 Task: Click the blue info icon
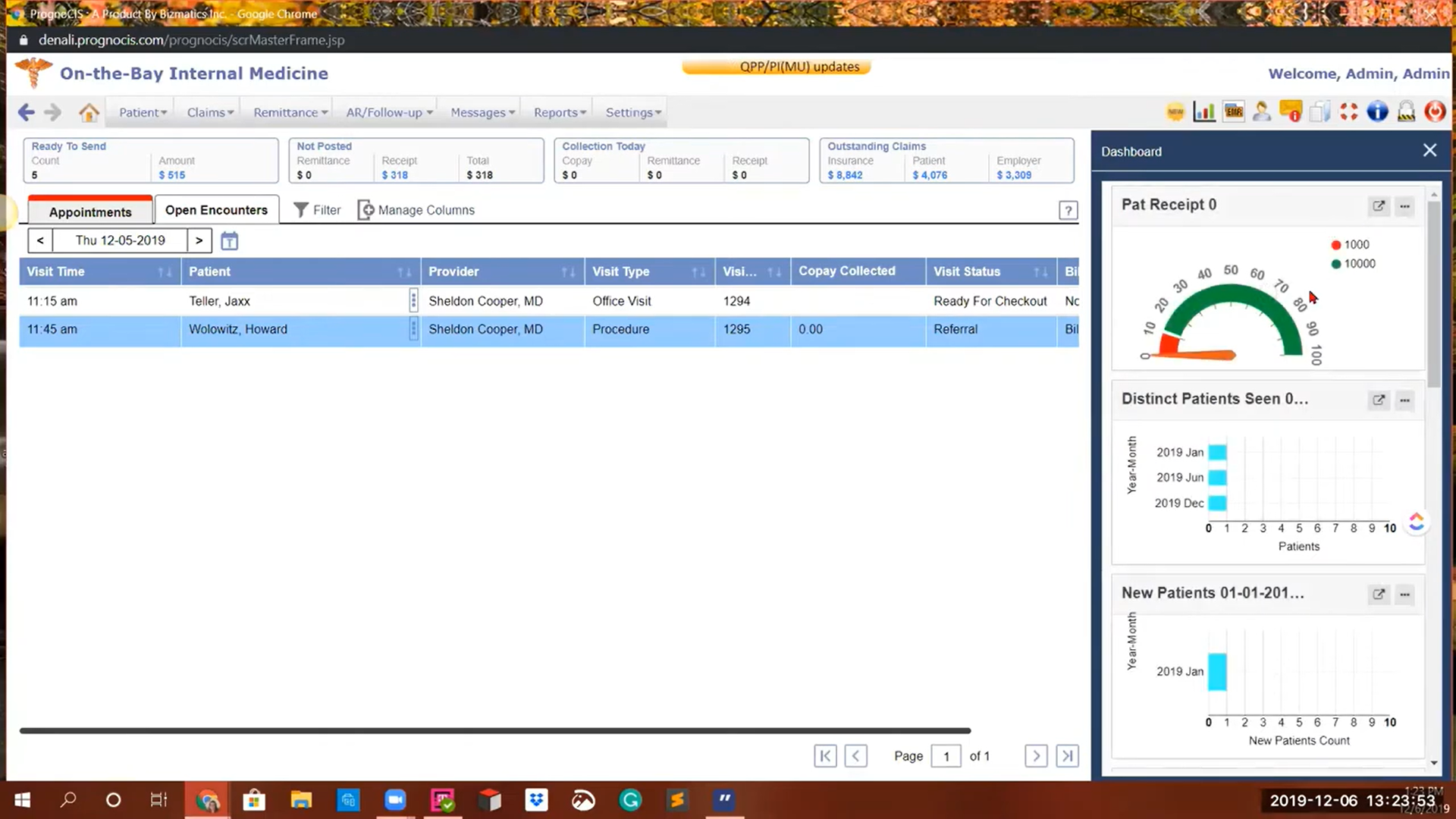point(1377,112)
